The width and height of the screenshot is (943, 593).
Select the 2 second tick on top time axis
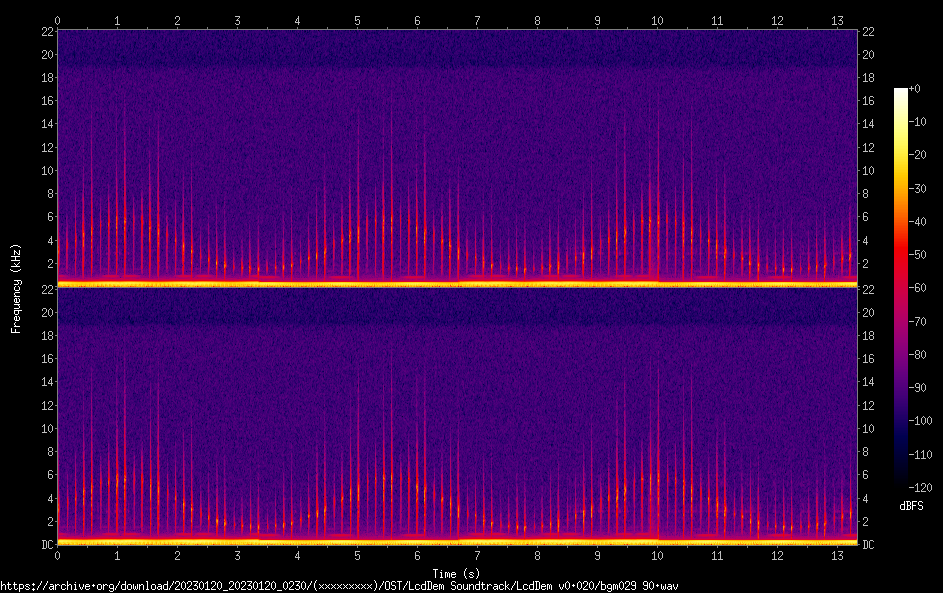177,20
